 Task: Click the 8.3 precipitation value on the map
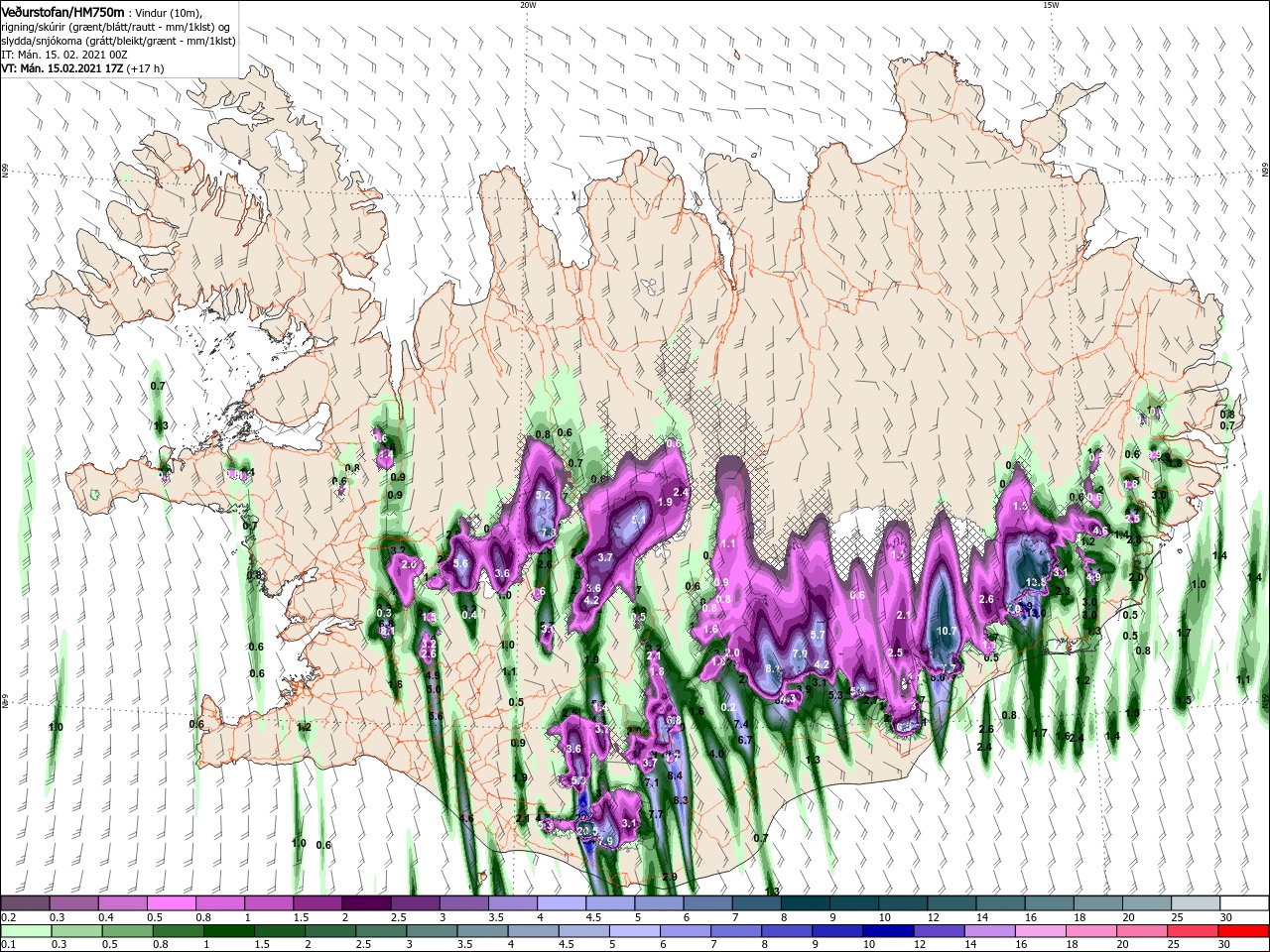tap(681, 800)
